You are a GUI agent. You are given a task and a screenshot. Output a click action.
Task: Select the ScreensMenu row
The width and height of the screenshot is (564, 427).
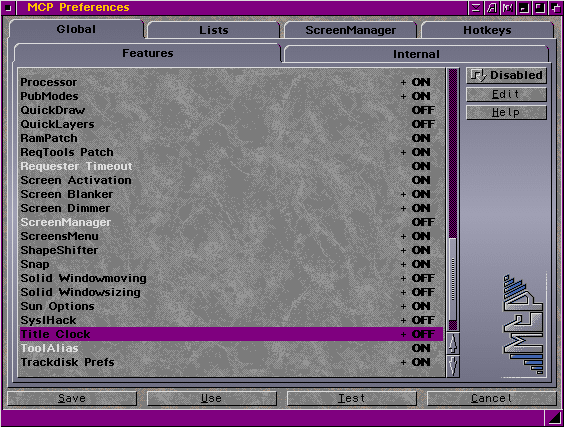pos(231,237)
